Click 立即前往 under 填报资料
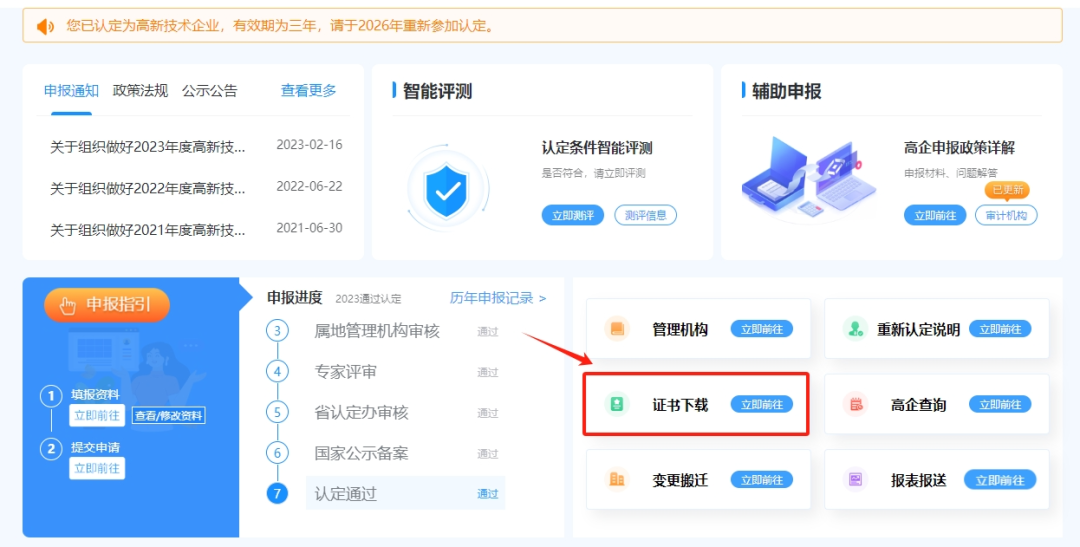The width and height of the screenshot is (1080, 547). coord(97,415)
